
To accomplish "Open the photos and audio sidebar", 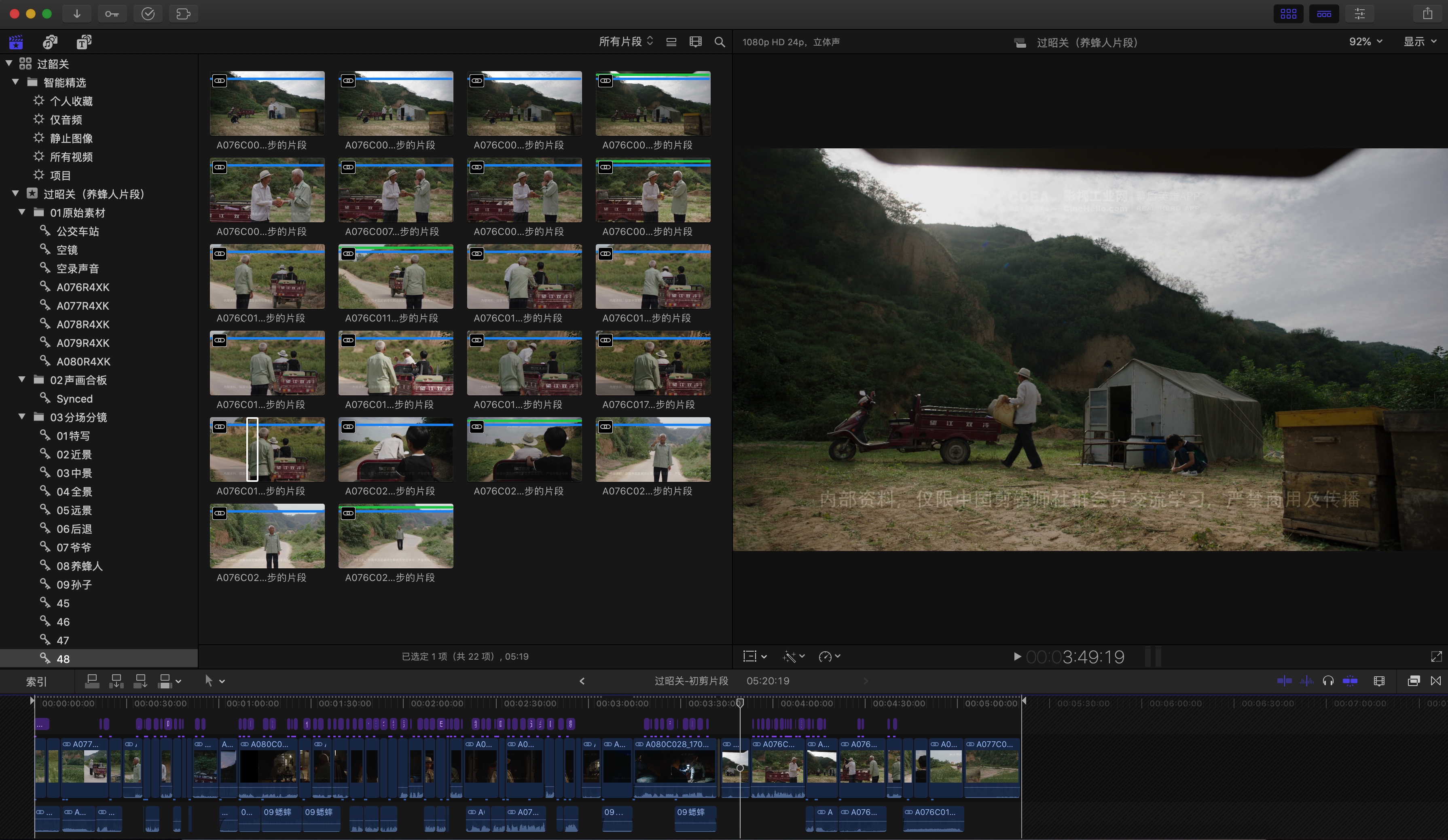I will pos(50,42).
